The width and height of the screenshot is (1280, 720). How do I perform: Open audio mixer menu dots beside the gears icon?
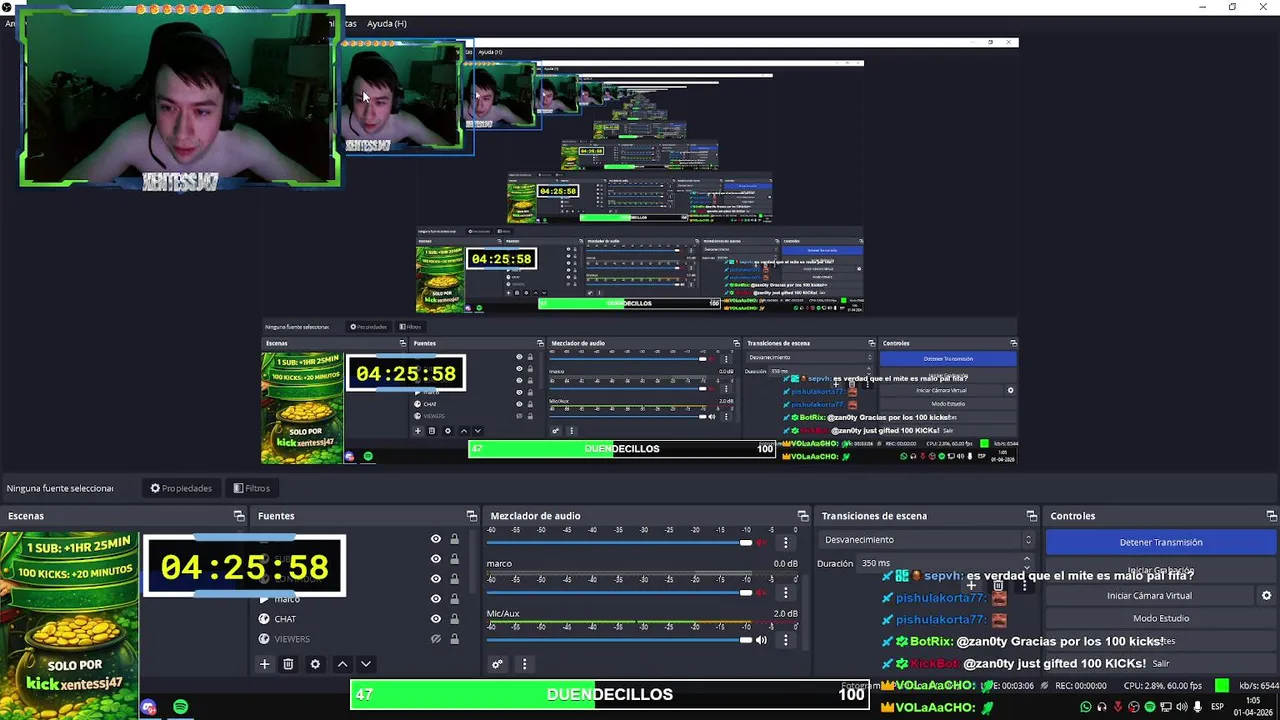click(x=524, y=664)
